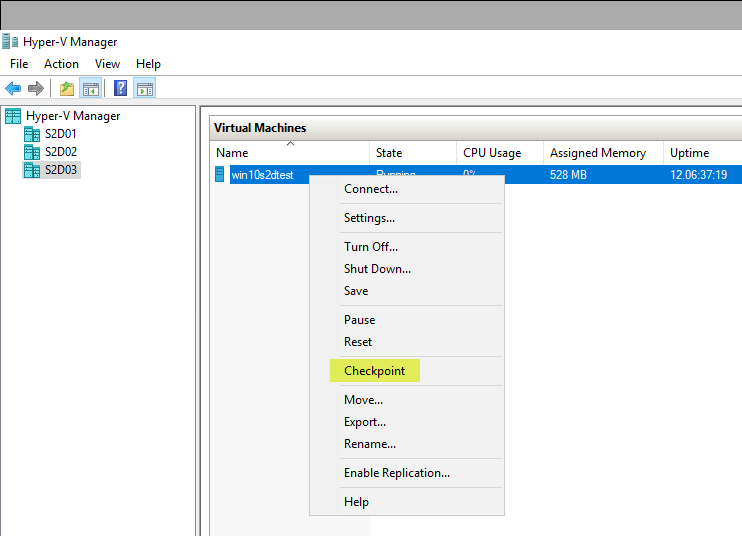Toggle the Show/Hide Console Tree icon
This screenshot has height=536, width=742.
click(x=90, y=88)
